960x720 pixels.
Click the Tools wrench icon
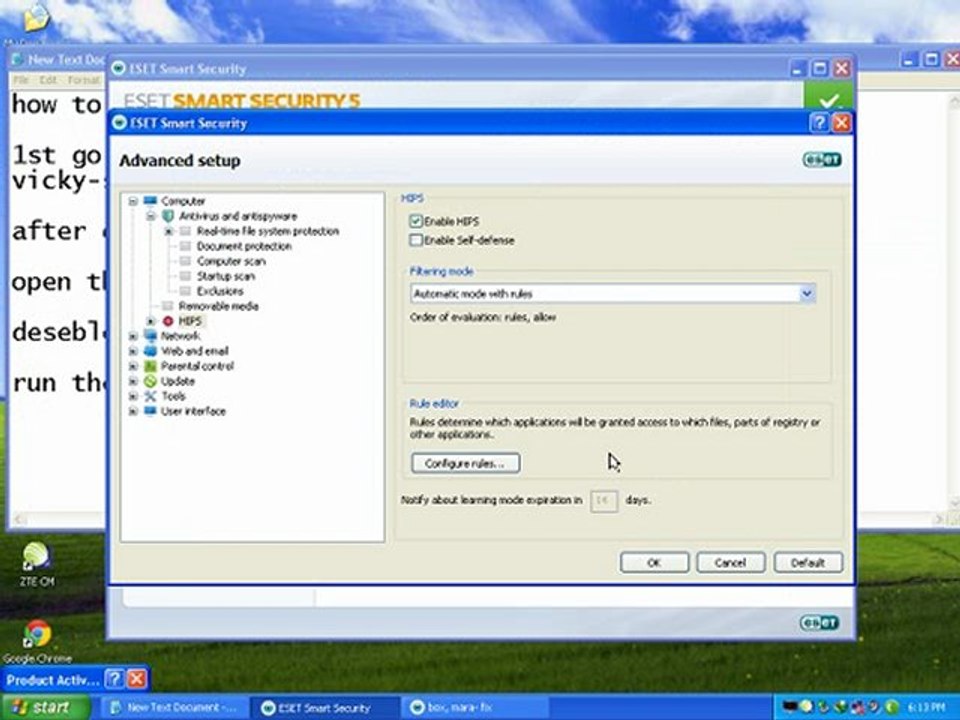150,396
